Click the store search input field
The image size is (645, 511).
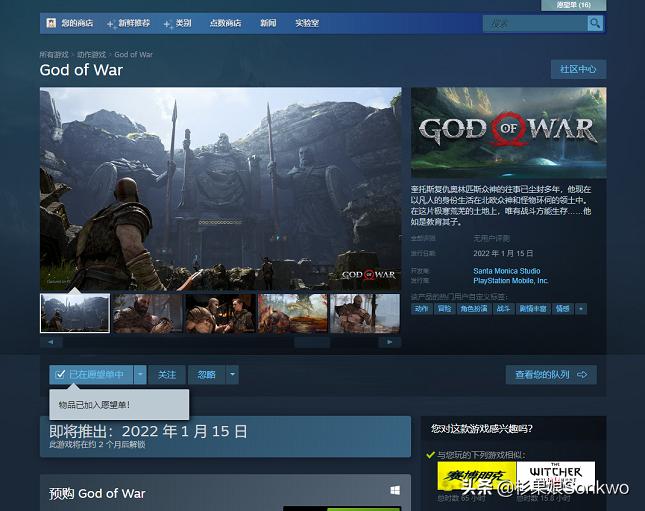point(535,23)
